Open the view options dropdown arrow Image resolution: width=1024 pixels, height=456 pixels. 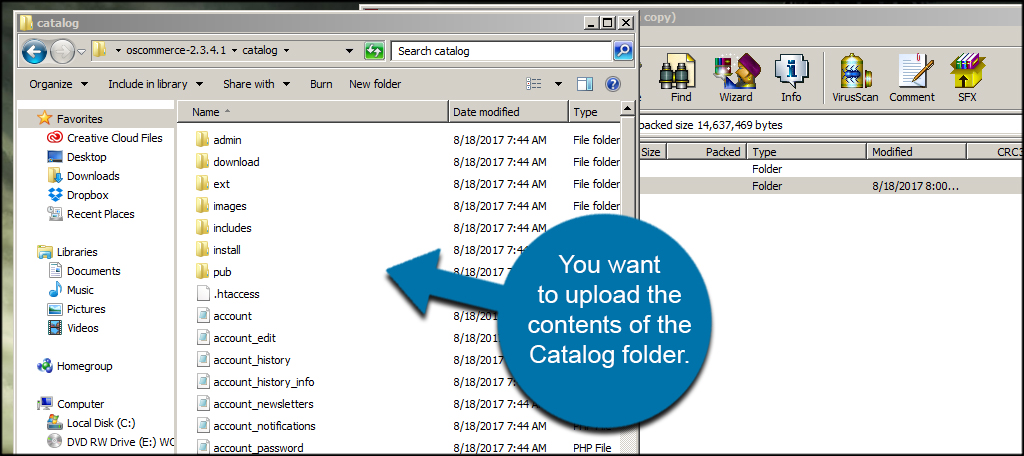(x=558, y=84)
